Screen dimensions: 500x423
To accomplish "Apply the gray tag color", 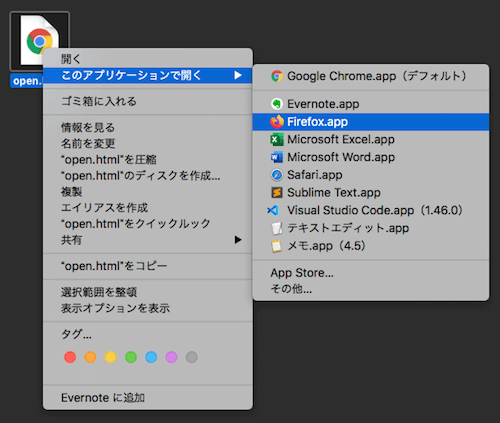I will pos(192,357).
